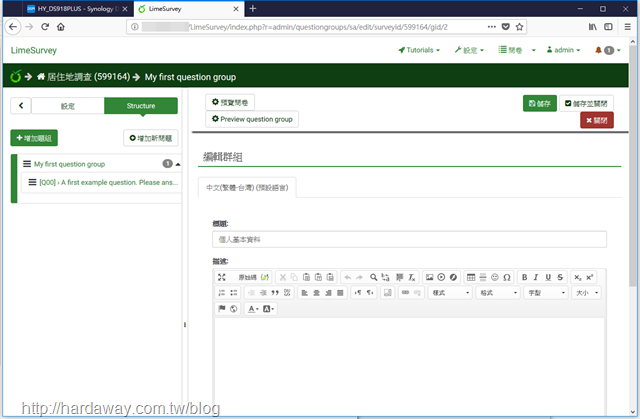The height and width of the screenshot is (419, 640).
Task: Align text left in editor
Action: [x=304, y=293]
